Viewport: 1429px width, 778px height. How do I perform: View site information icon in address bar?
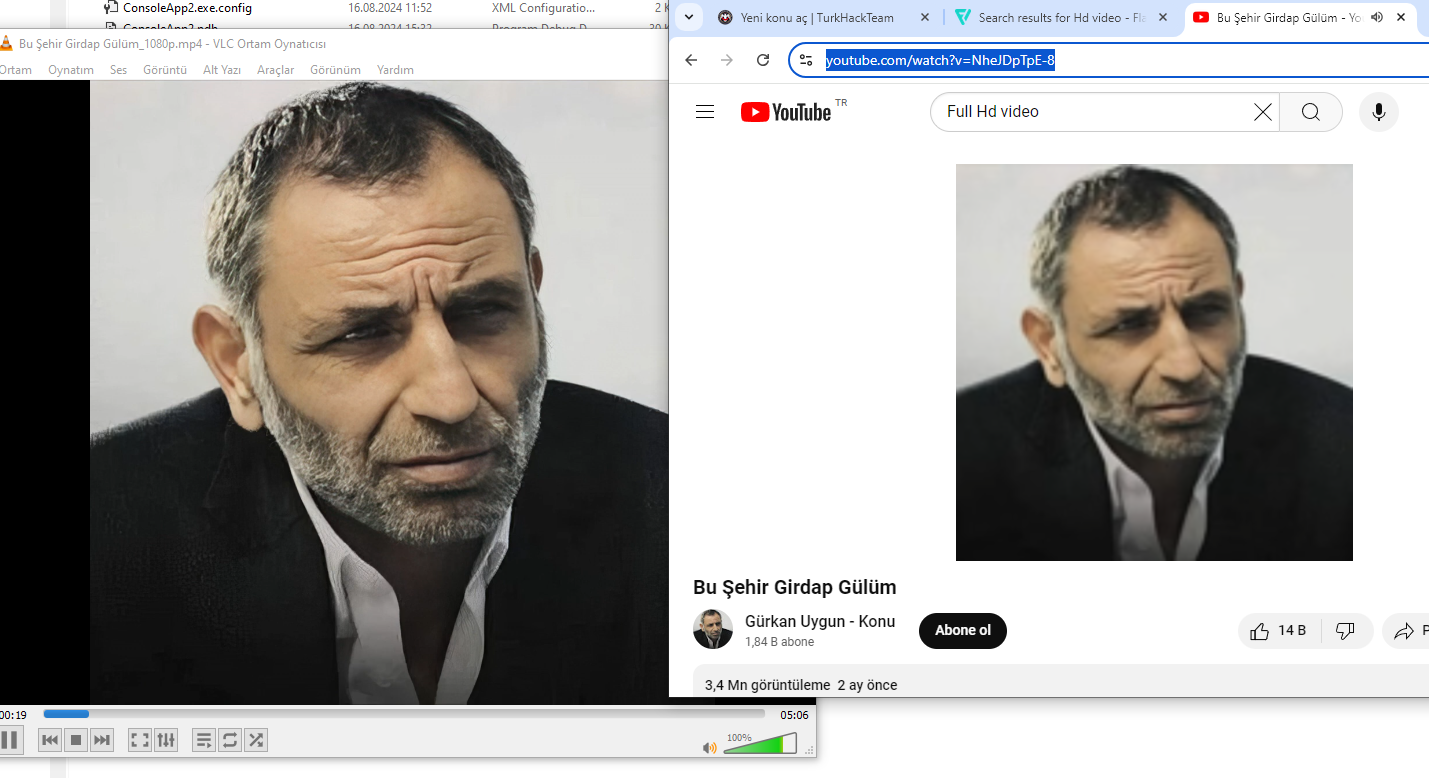806,60
